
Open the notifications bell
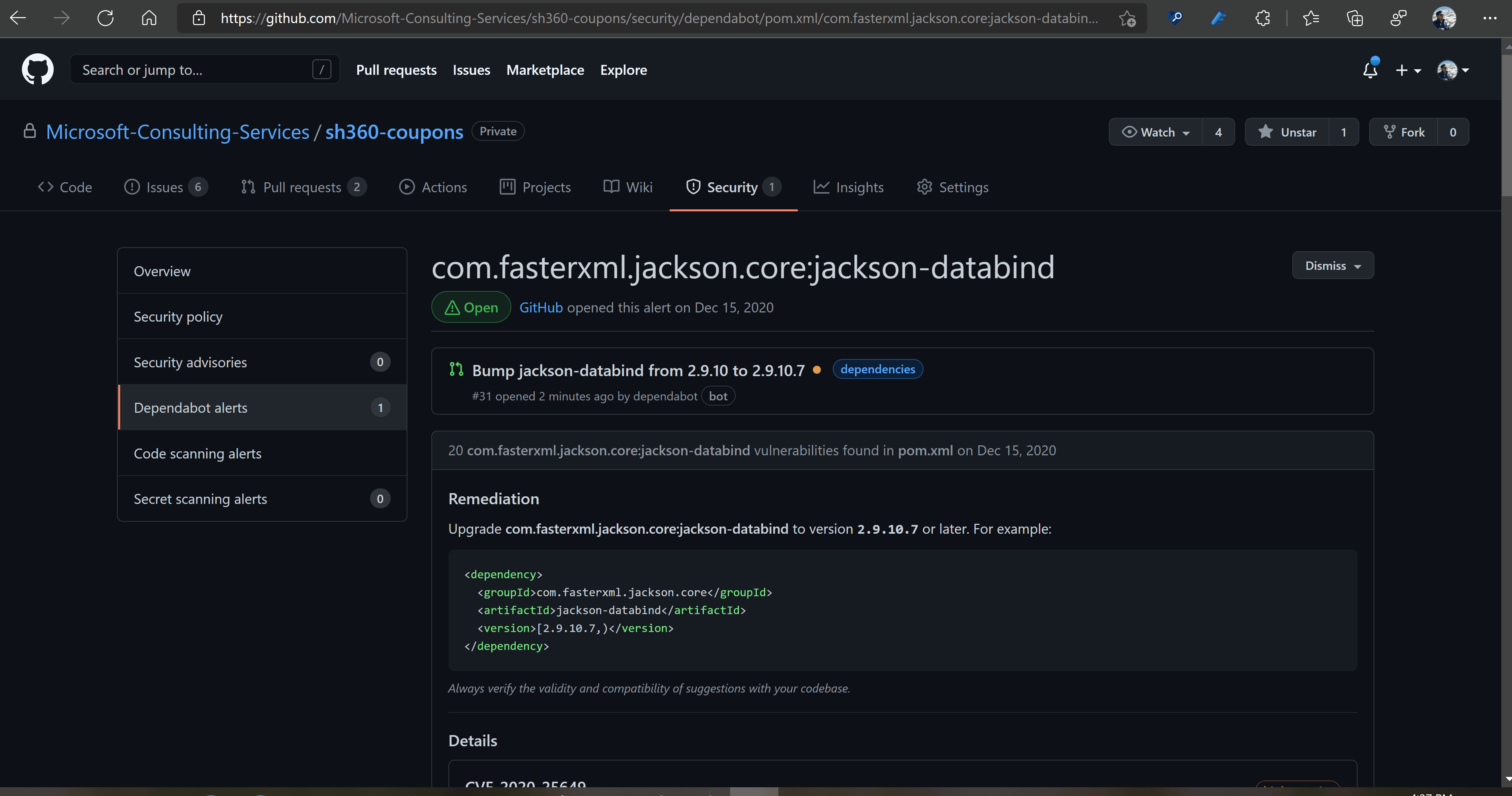tap(1370, 69)
